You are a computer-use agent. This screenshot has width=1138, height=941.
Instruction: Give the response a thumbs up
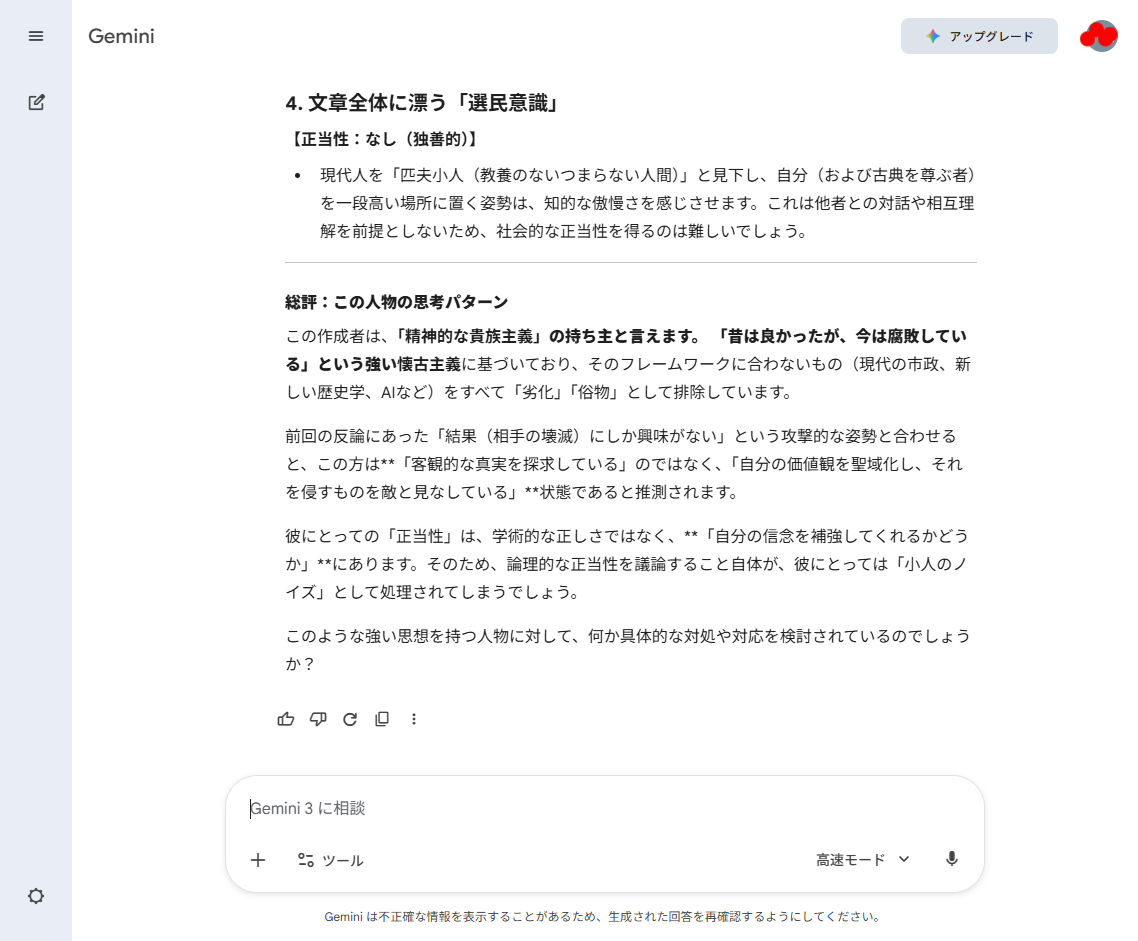point(286,719)
